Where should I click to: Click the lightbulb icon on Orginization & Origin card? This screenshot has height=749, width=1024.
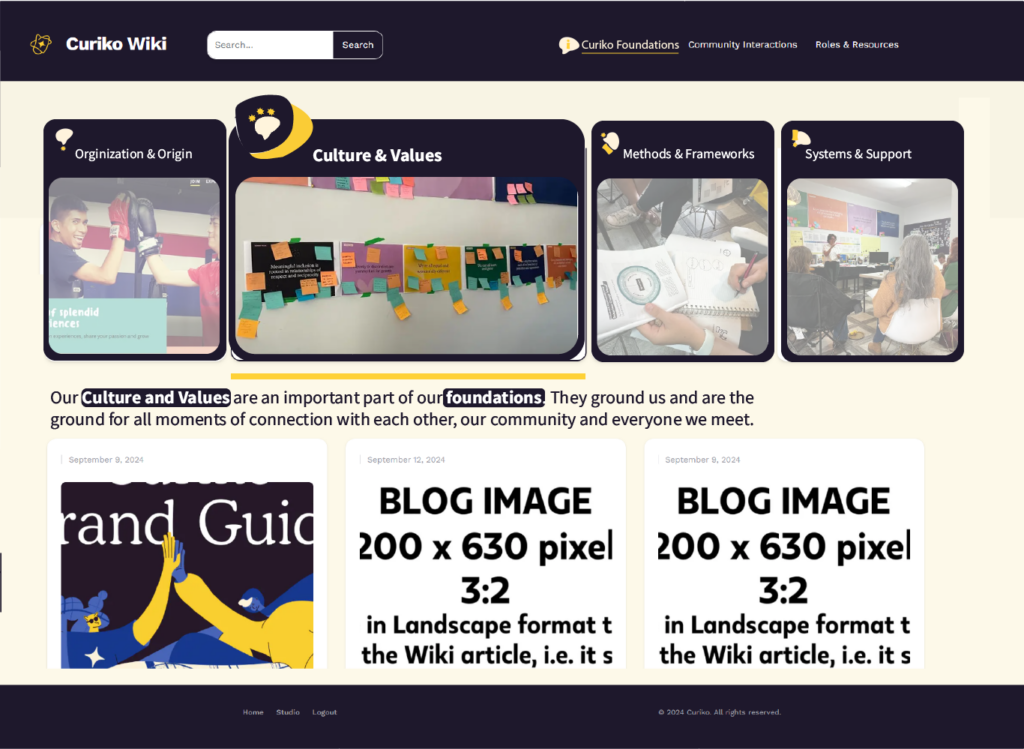64,138
